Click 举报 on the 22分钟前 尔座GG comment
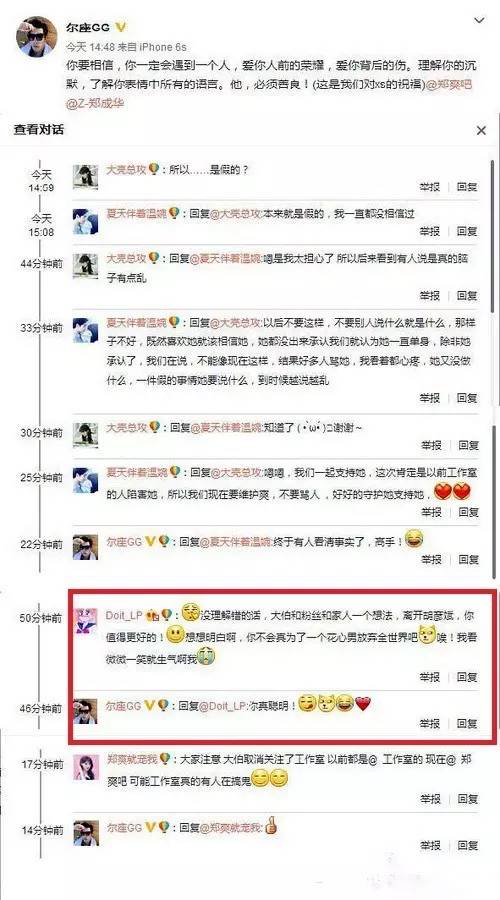 point(430,559)
